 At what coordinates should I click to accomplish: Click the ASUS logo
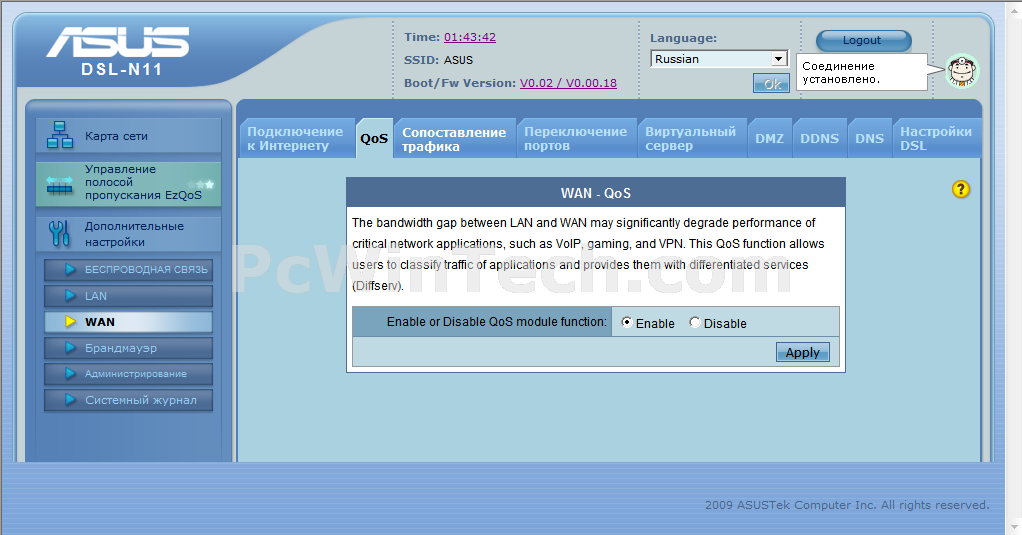pyautogui.click(x=117, y=43)
